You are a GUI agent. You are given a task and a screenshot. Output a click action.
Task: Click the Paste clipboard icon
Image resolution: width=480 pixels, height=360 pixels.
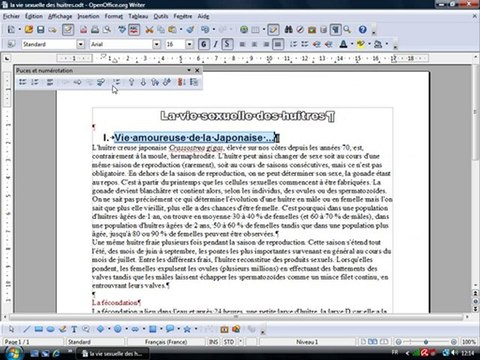[x=172, y=30]
